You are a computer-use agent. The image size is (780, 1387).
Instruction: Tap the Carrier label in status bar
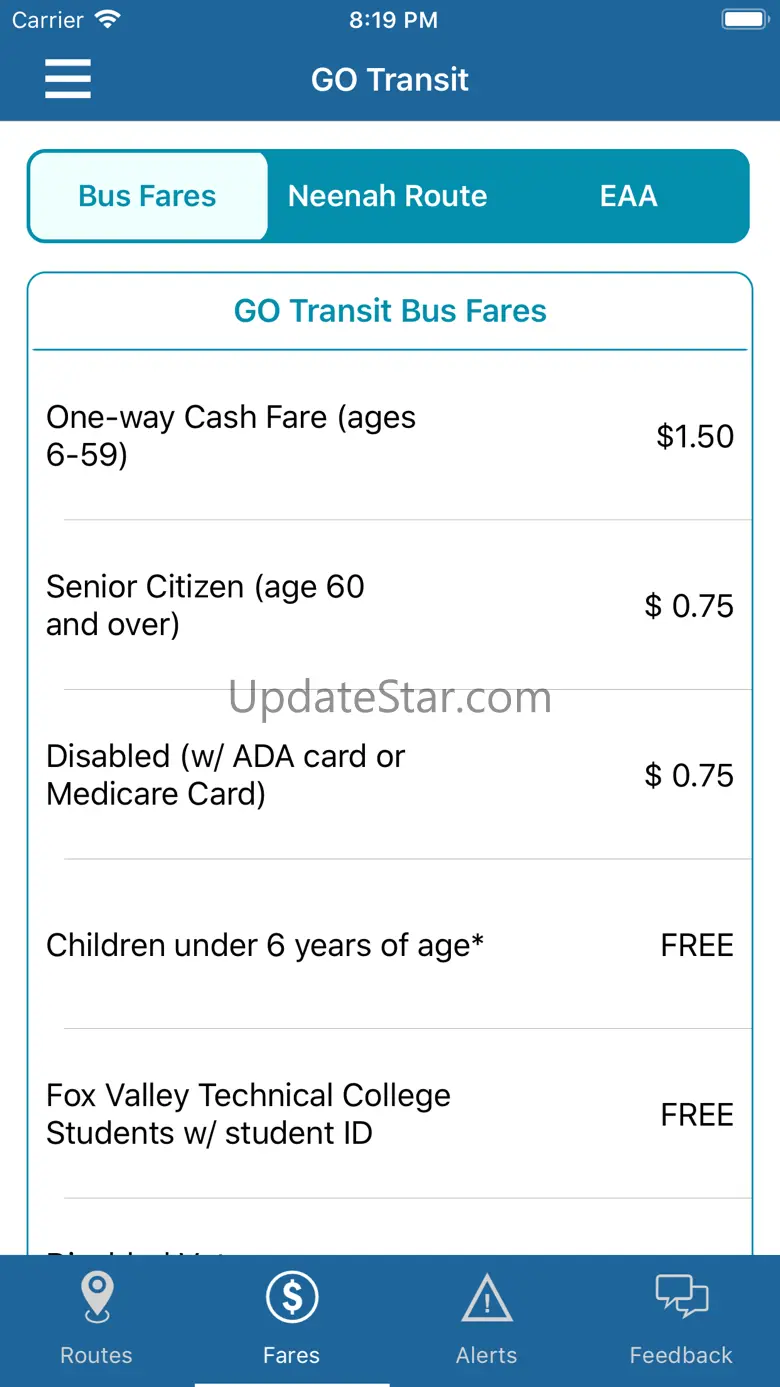(47, 20)
